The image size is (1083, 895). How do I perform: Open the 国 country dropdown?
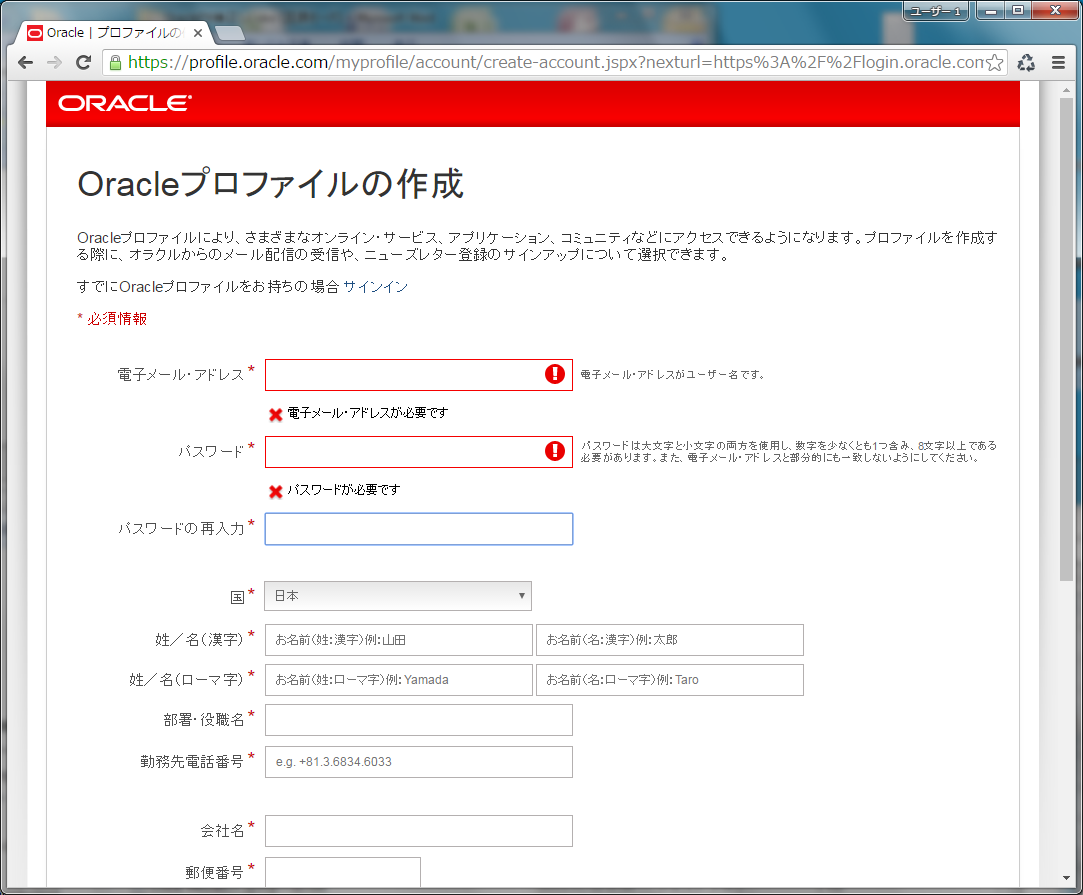coord(398,596)
